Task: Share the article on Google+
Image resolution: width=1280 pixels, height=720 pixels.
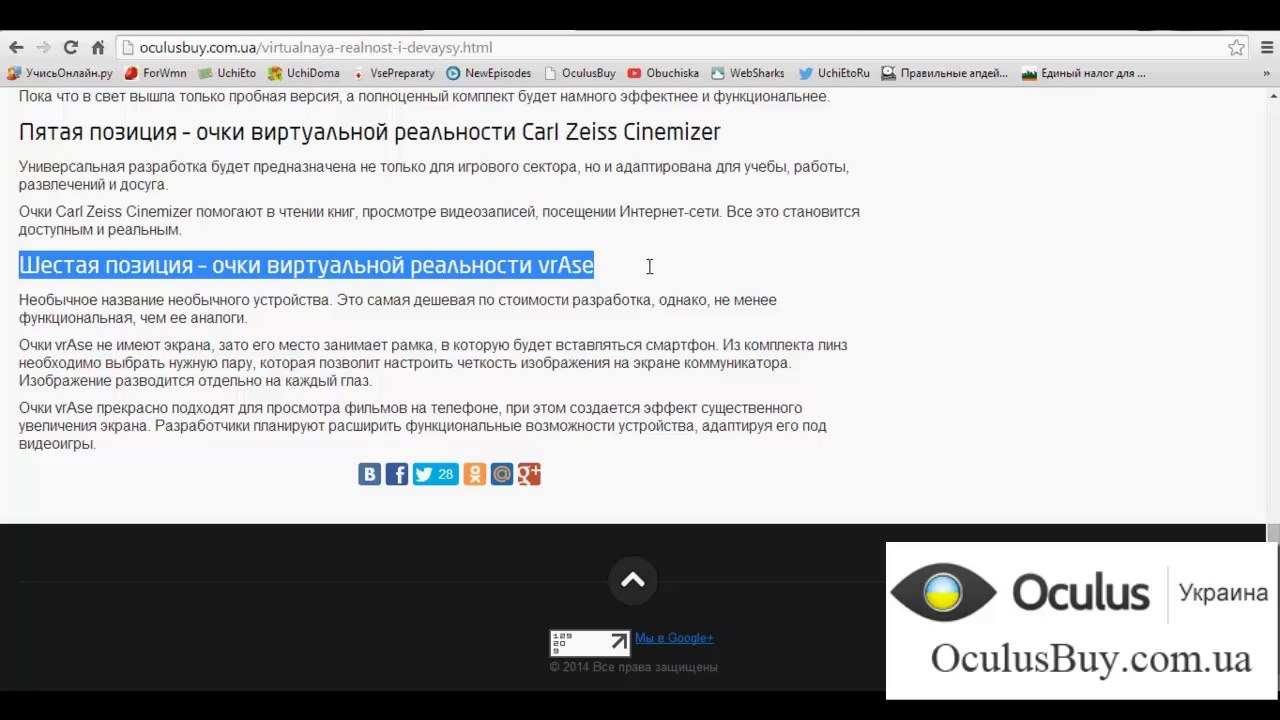Action: (529, 474)
